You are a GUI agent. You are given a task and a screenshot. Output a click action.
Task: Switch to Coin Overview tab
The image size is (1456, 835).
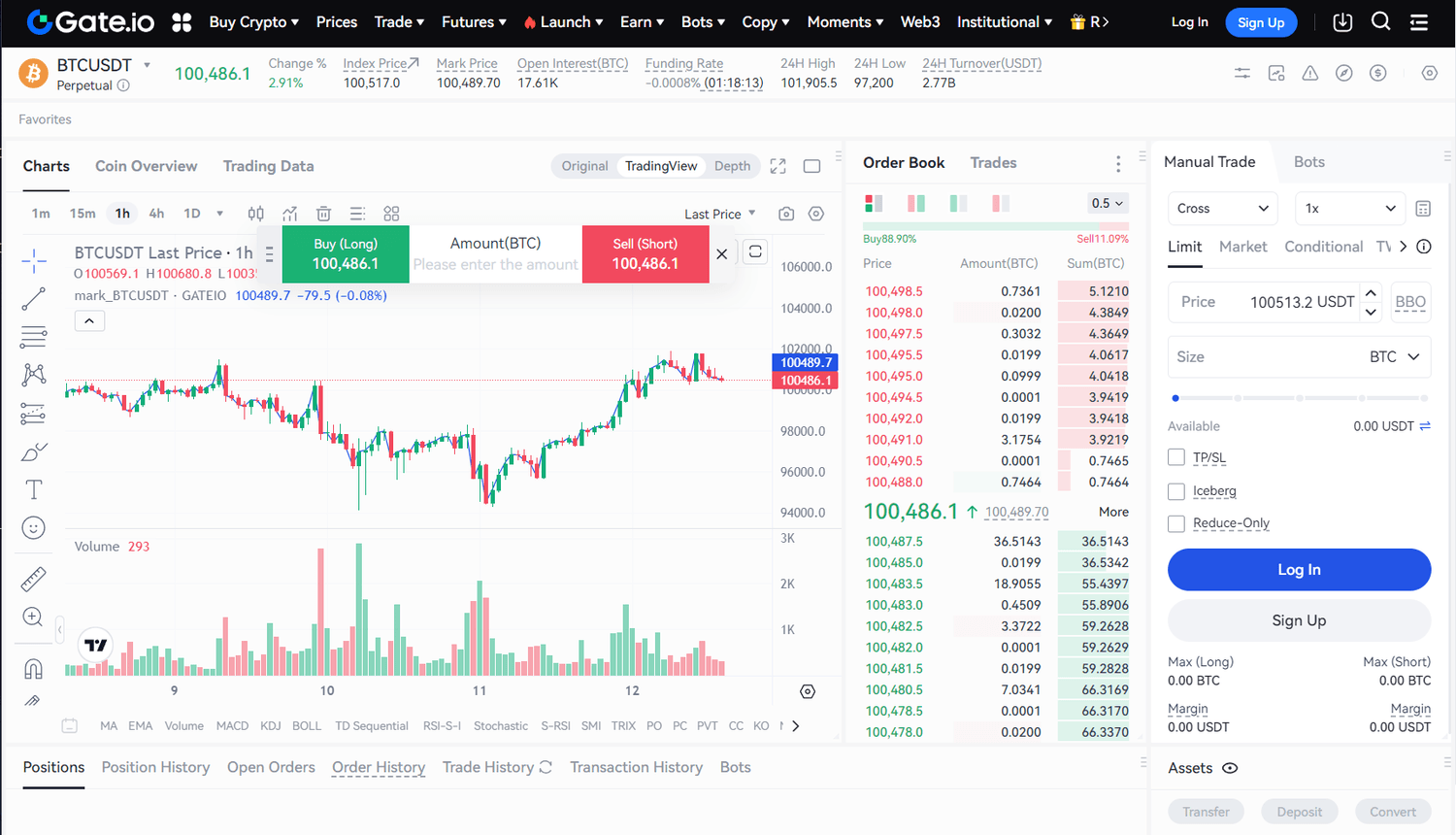146,166
